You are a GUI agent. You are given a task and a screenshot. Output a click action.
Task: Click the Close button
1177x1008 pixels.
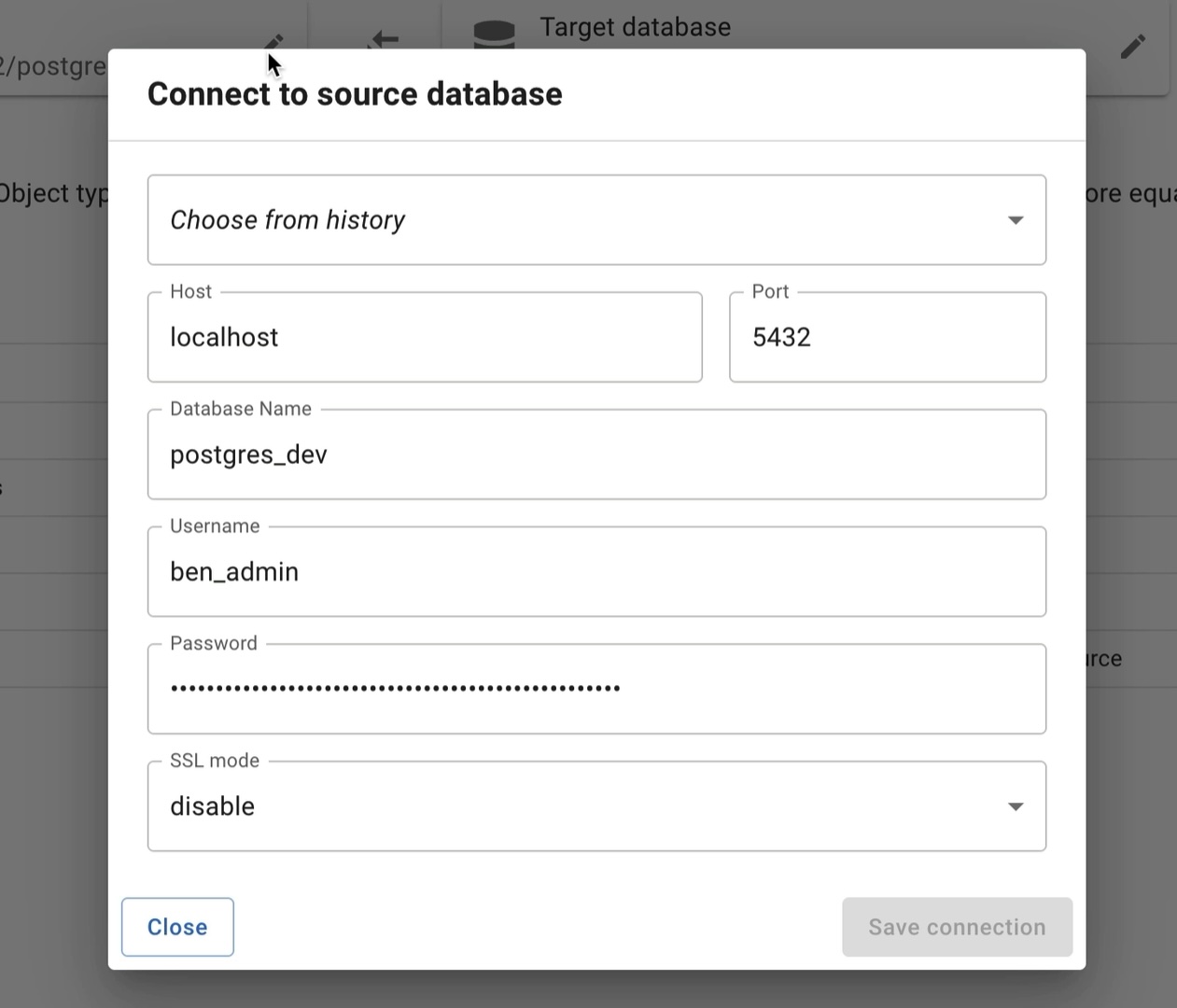click(177, 927)
